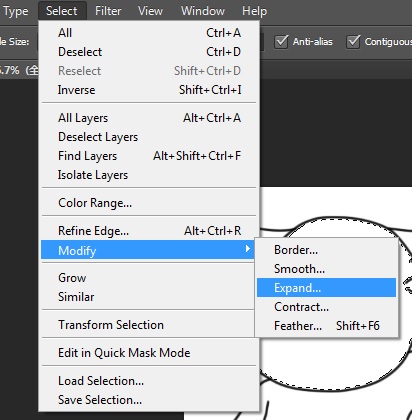Viewport: 412px width, 420px height.
Task: Open the Window menu
Action: click(x=203, y=11)
